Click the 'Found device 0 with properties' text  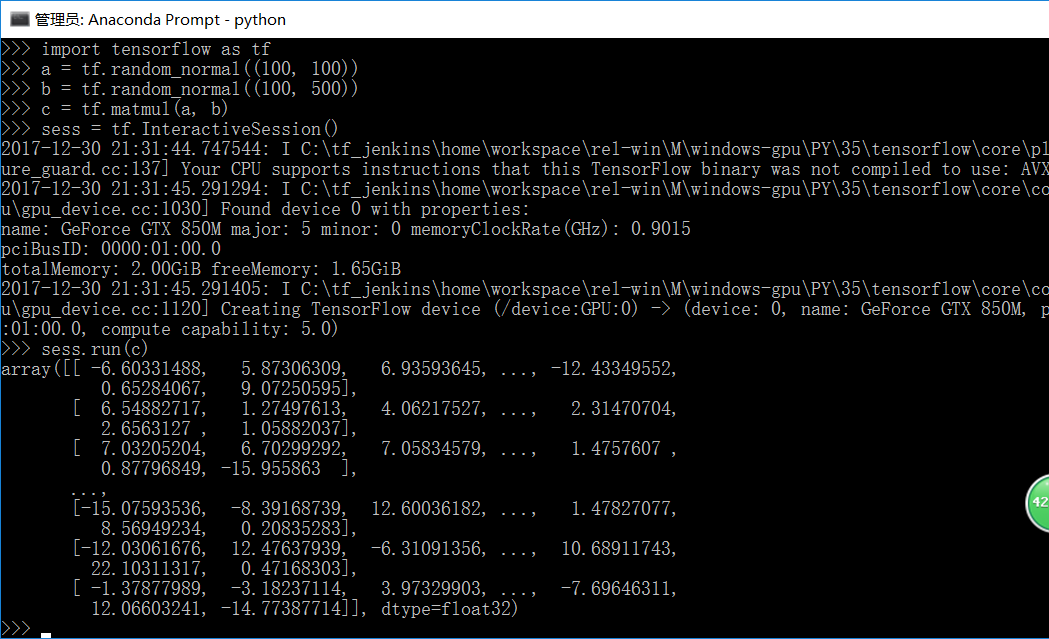coord(375,209)
